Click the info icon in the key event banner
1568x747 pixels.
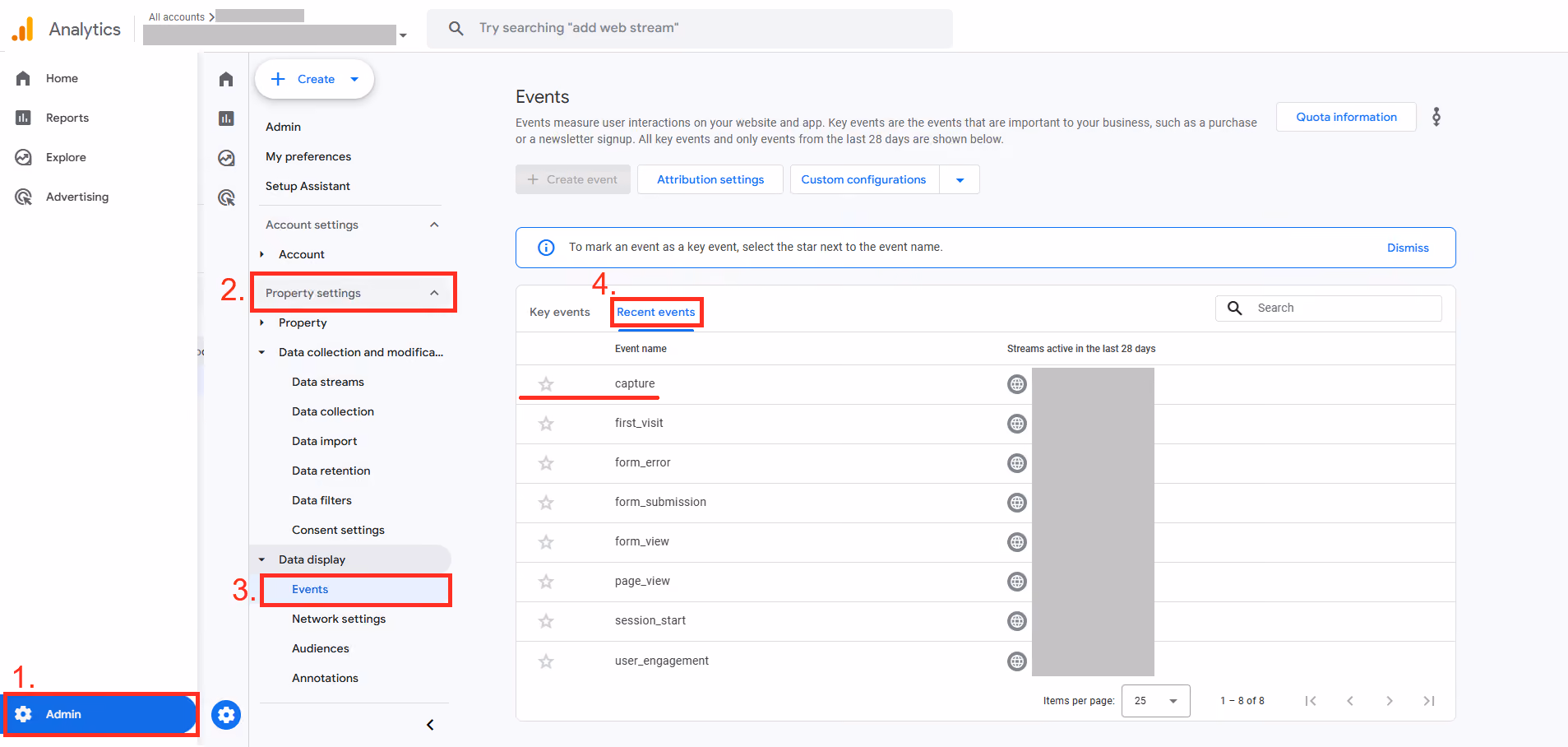click(x=546, y=248)
